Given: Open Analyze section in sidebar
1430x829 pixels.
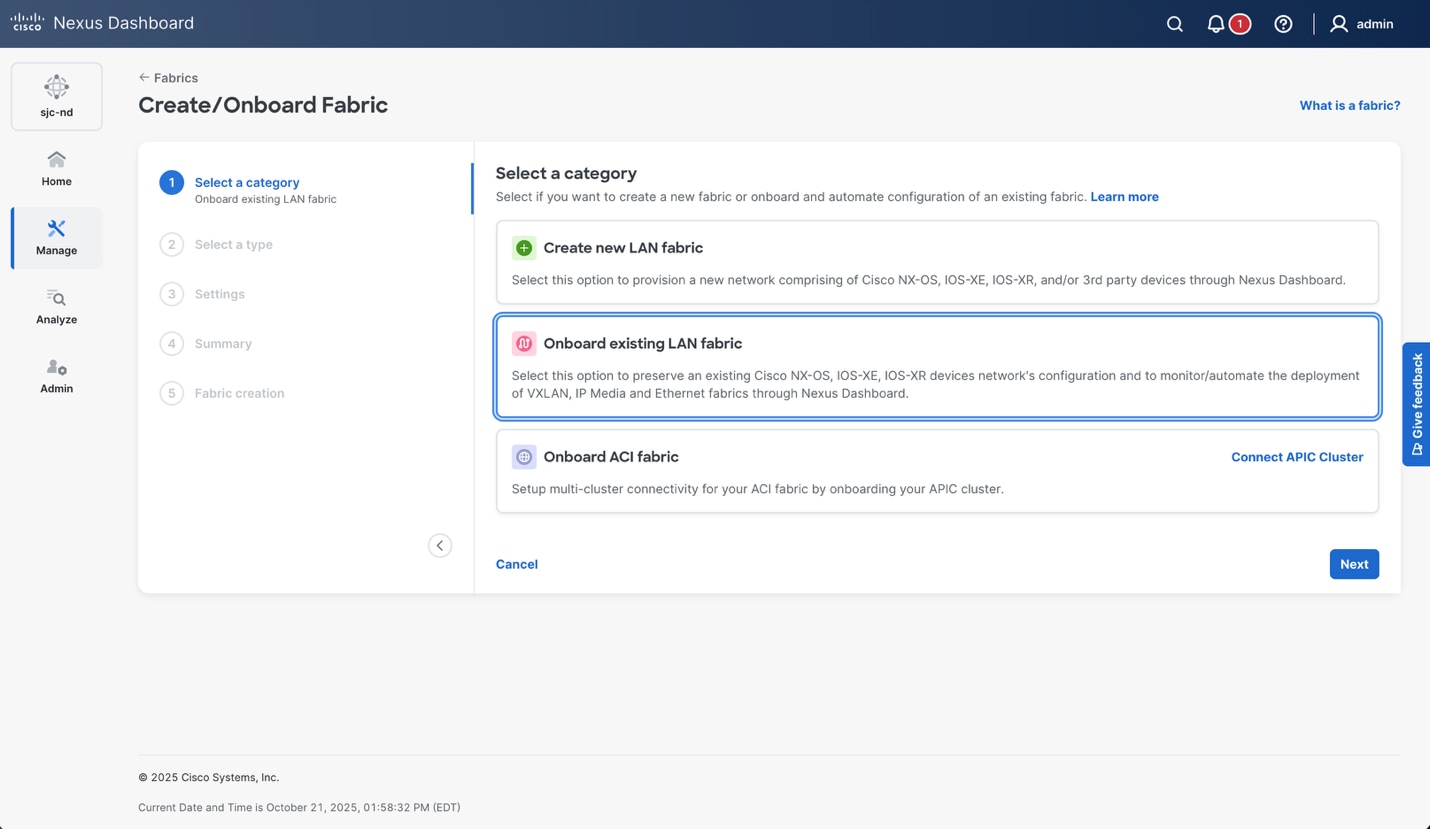Looking at the screenshot, I should click(57, 307).
